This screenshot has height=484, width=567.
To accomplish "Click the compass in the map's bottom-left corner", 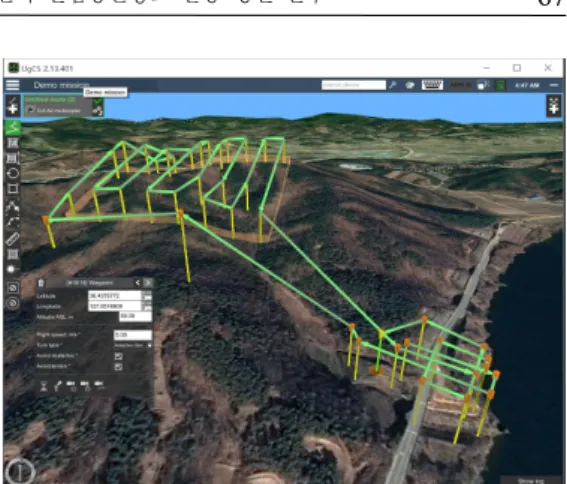I will coord(20,471).
